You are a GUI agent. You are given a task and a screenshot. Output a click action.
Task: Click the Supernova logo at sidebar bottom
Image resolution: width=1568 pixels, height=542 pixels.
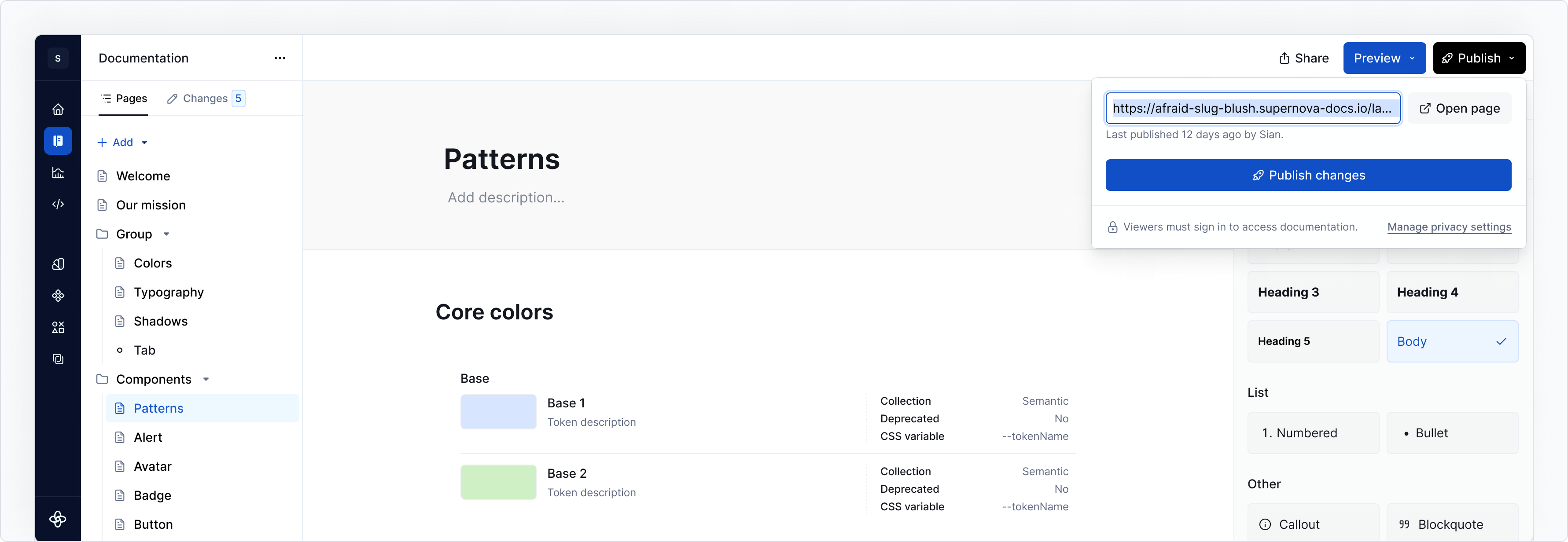(58, 520)
